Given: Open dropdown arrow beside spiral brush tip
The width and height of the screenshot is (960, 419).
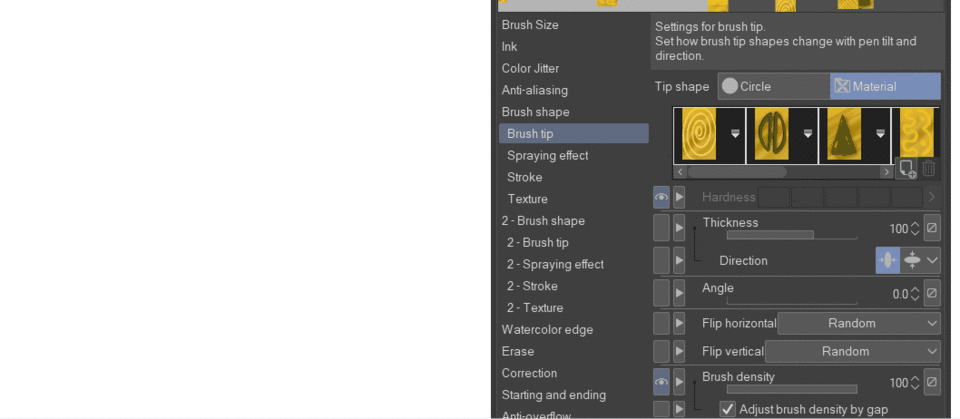Looking at the screenshot, I should click(x=735, y=134).
